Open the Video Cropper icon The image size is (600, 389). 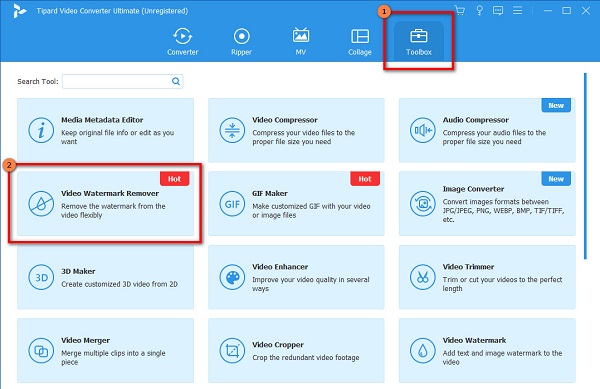pyautogui.click(x=232, y=350)
